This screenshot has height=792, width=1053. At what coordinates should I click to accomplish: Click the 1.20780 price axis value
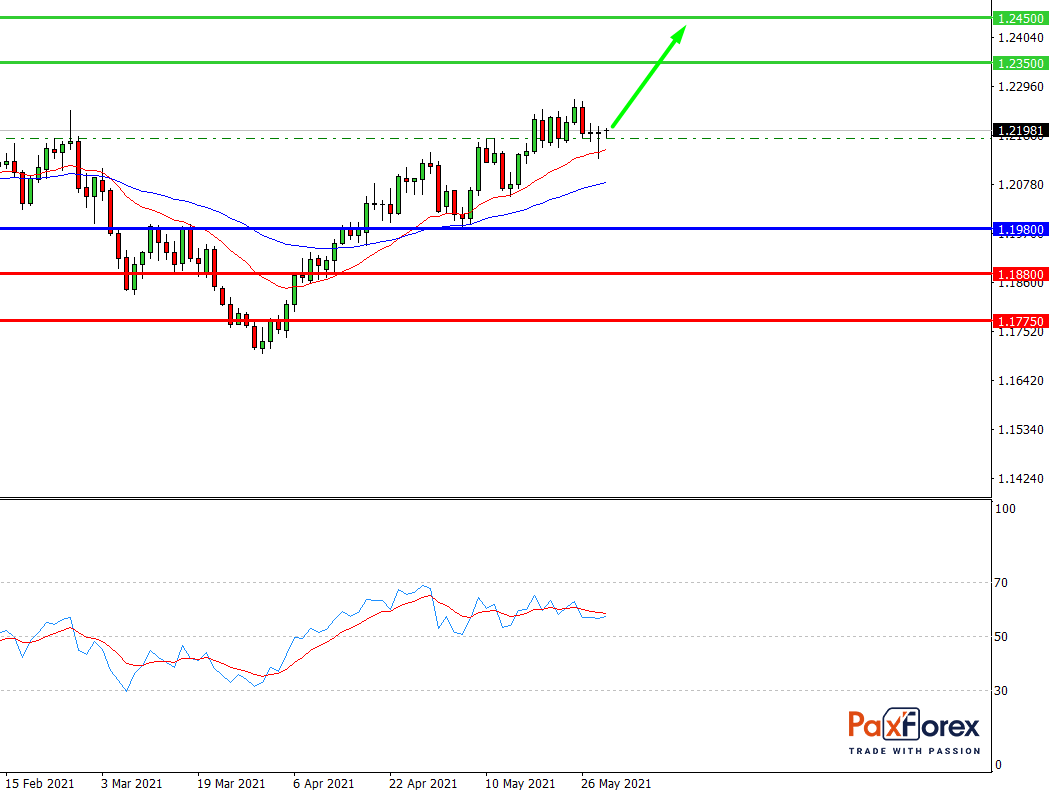(1021, 185)
